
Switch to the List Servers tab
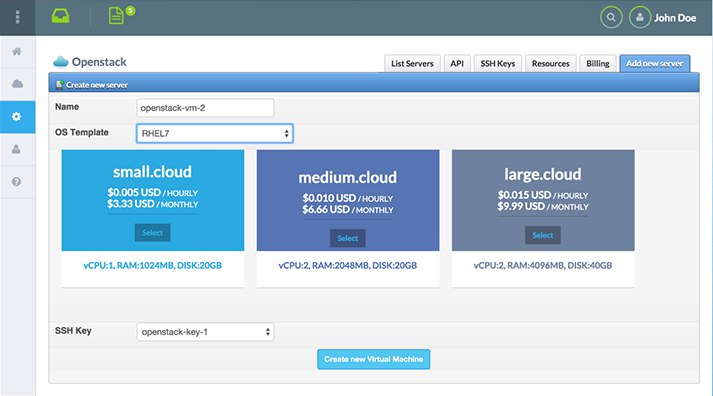(412, 64)
